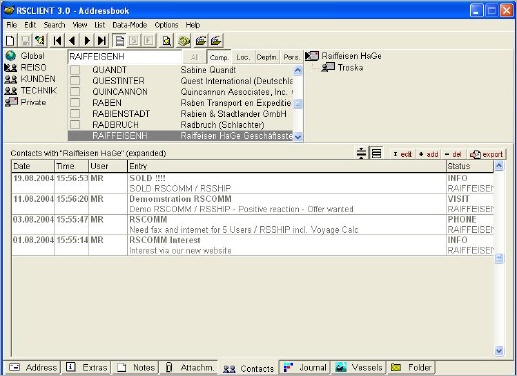Go to previous record arrow

click(72, 41)
